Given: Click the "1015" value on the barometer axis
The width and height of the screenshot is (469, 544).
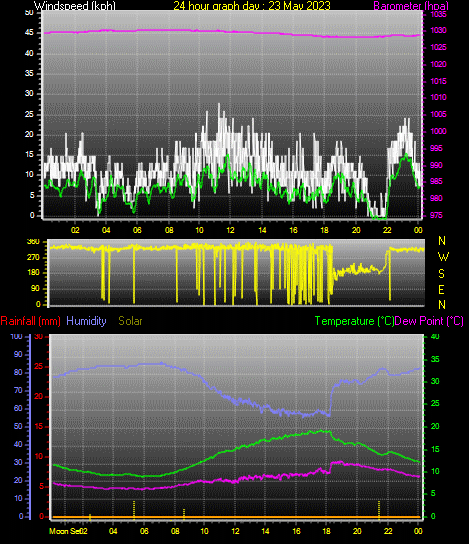Looking at the screenshot, I should coord(438,81).
